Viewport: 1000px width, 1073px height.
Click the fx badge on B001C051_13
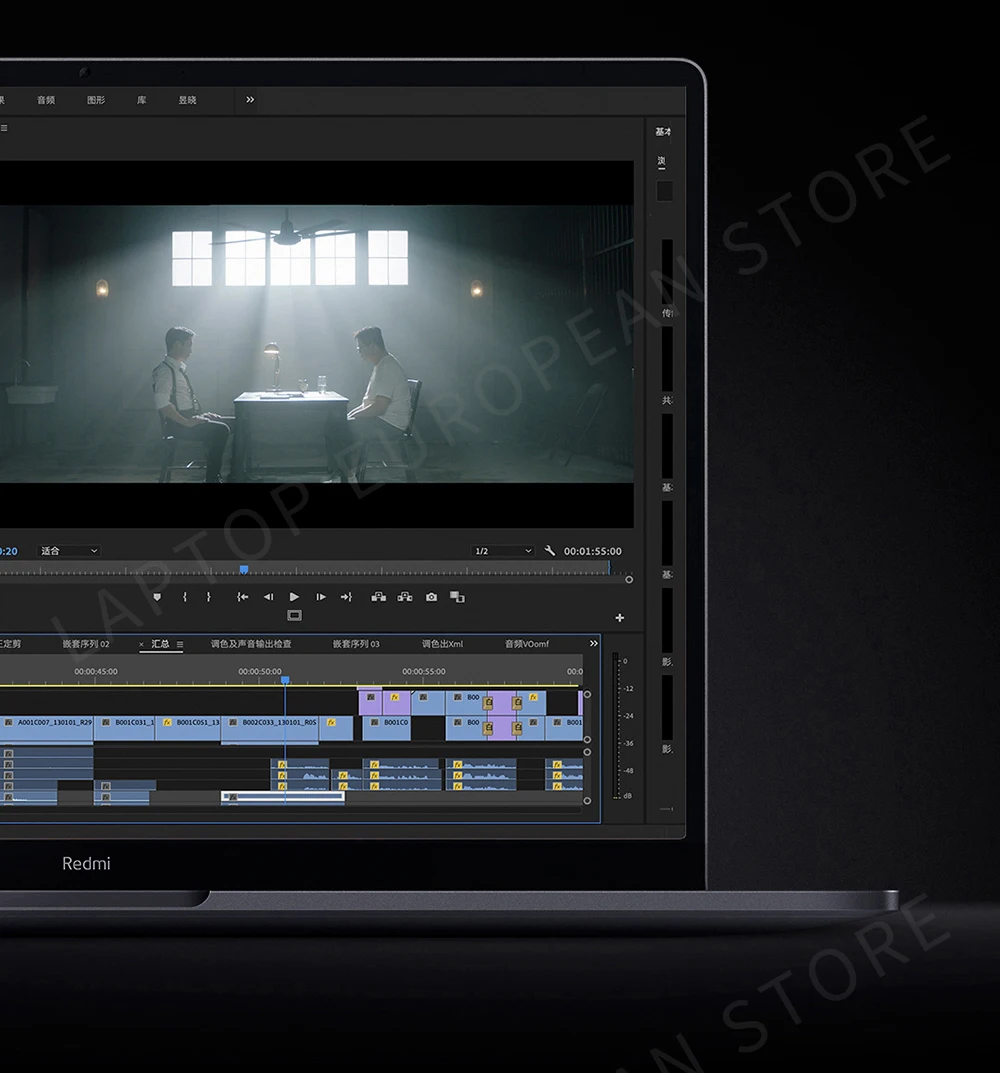click(167, 722)
